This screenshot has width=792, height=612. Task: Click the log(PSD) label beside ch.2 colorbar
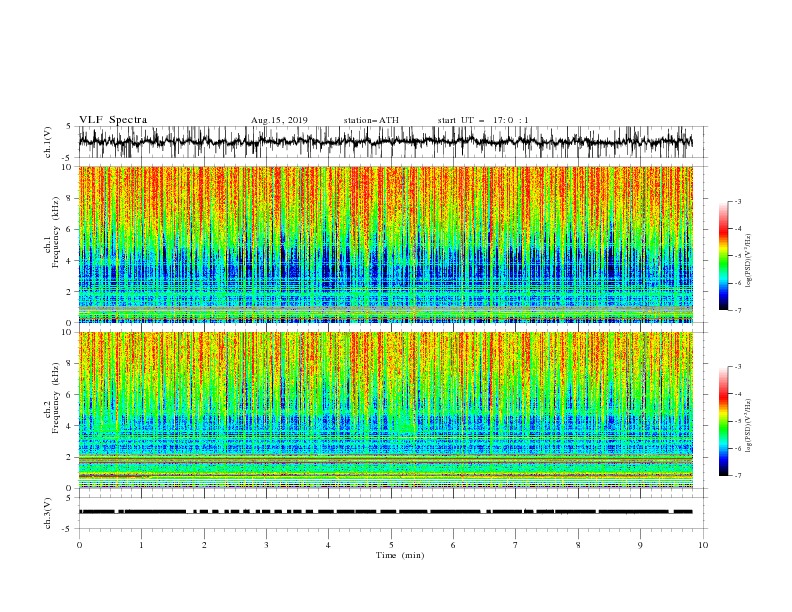tap(749, 425)
